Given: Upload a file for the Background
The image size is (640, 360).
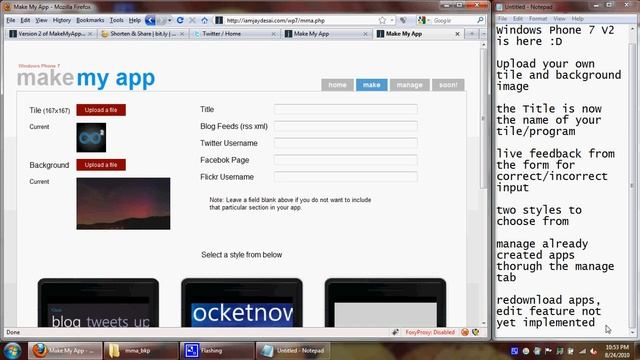Looking at the screenshot, I should (x=101, y=165).
